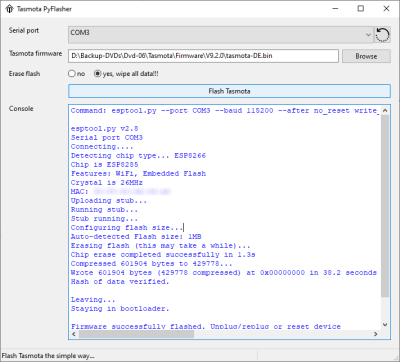Click the console scroll down arrow
This screenshot has width=400, height=362.
click(x=385, y=325)
